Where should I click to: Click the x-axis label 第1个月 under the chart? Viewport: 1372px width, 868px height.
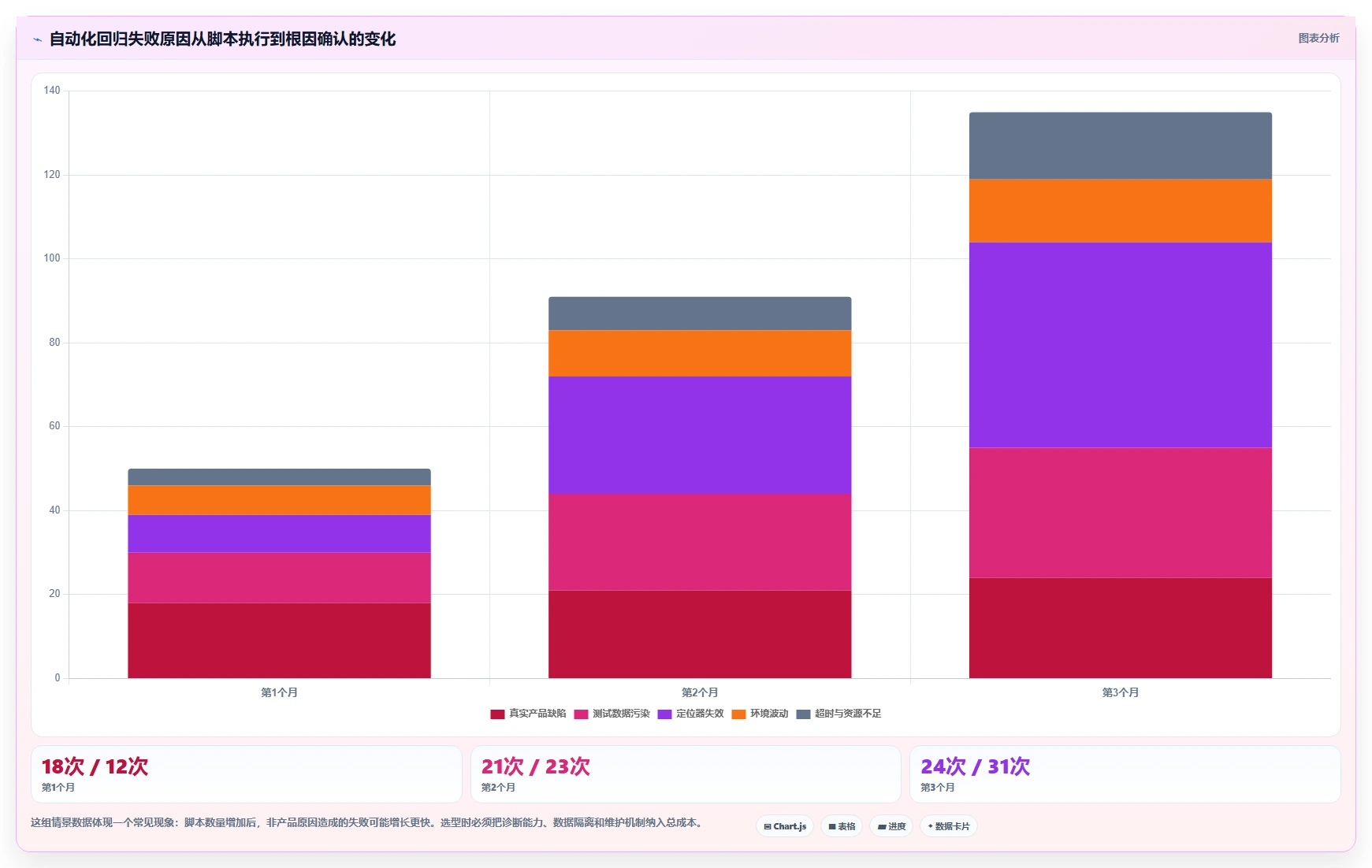pos(279,692)
